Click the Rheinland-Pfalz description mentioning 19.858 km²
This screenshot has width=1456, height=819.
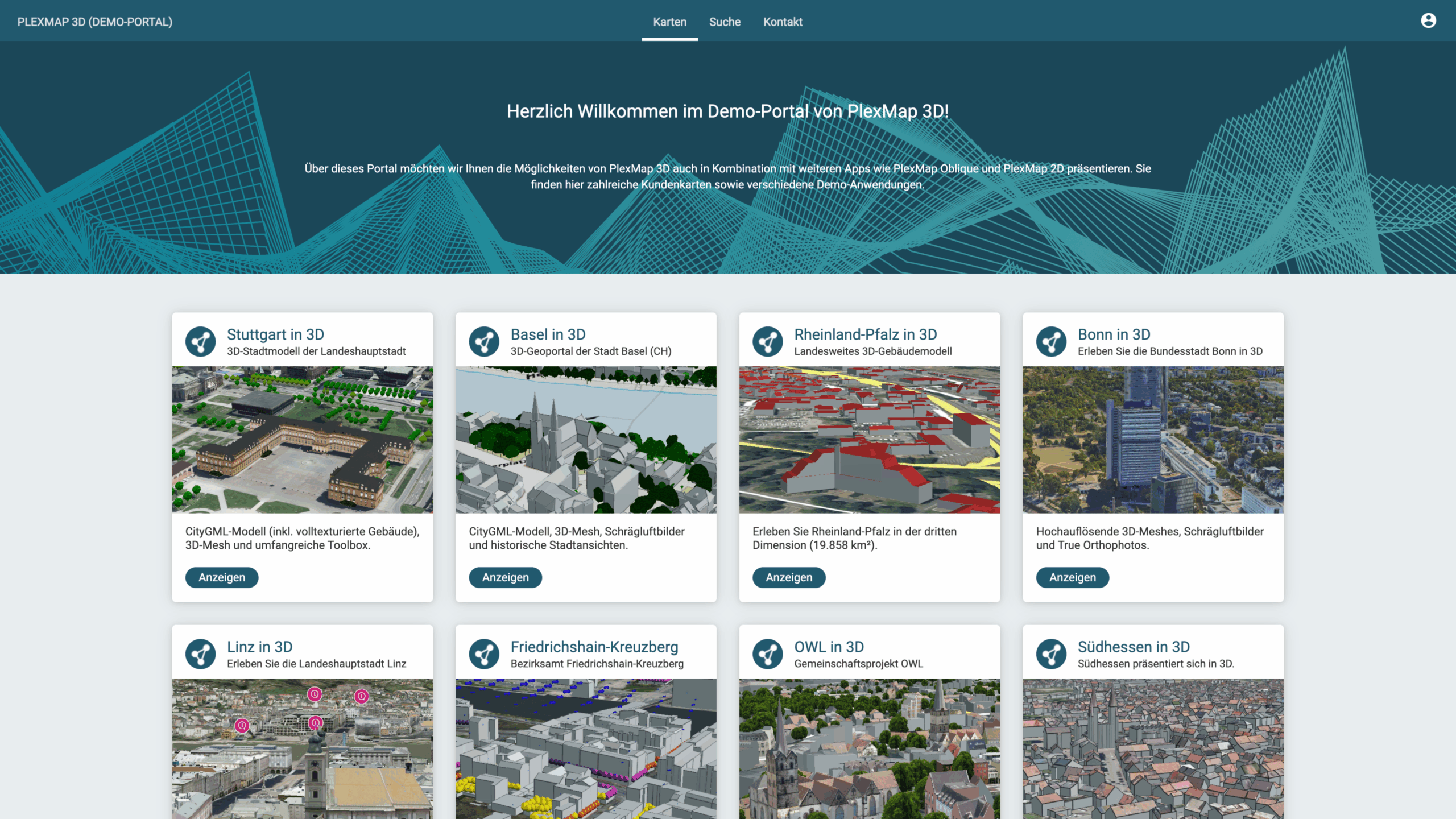(854, 538)
